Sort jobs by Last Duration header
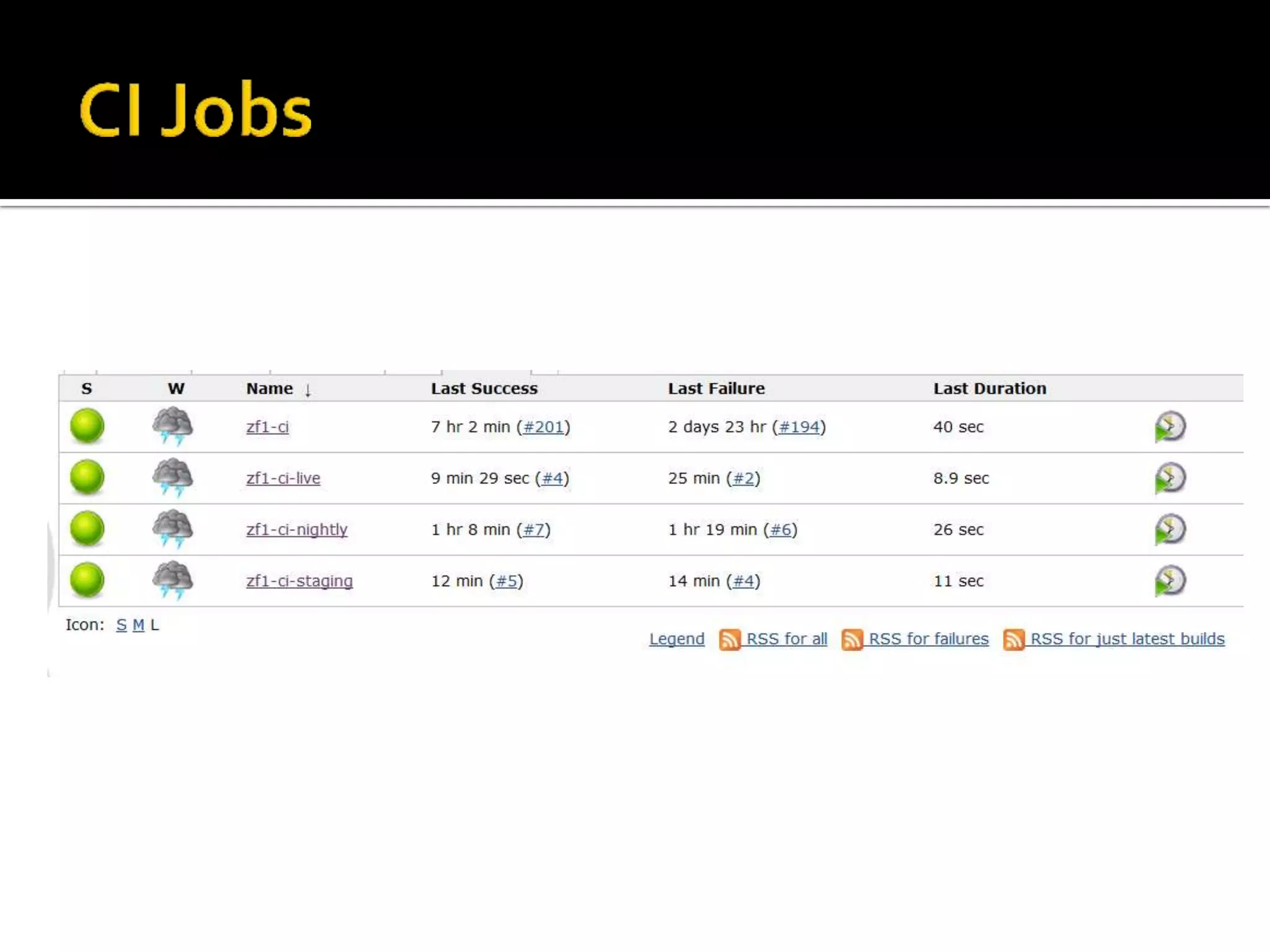 989,389
